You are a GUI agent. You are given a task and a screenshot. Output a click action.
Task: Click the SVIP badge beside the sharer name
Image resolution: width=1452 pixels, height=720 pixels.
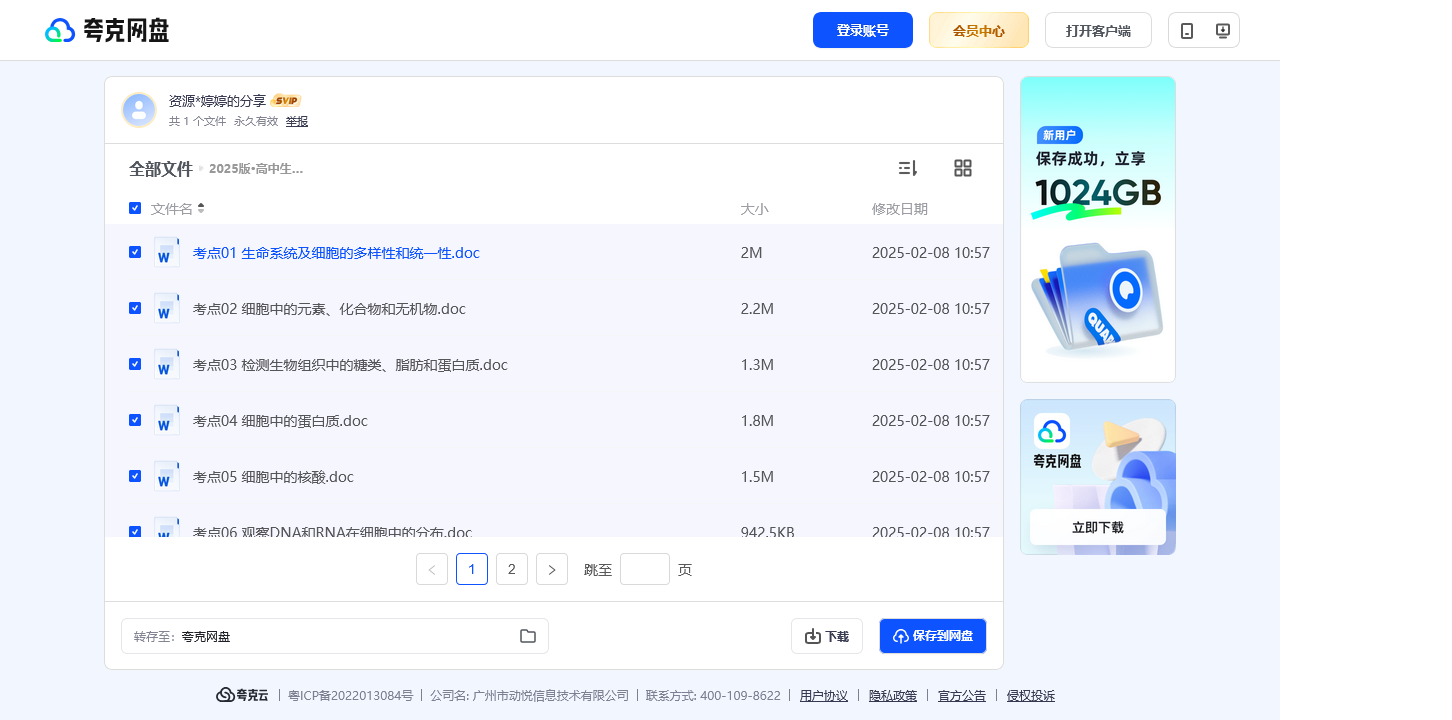[286, 101]
